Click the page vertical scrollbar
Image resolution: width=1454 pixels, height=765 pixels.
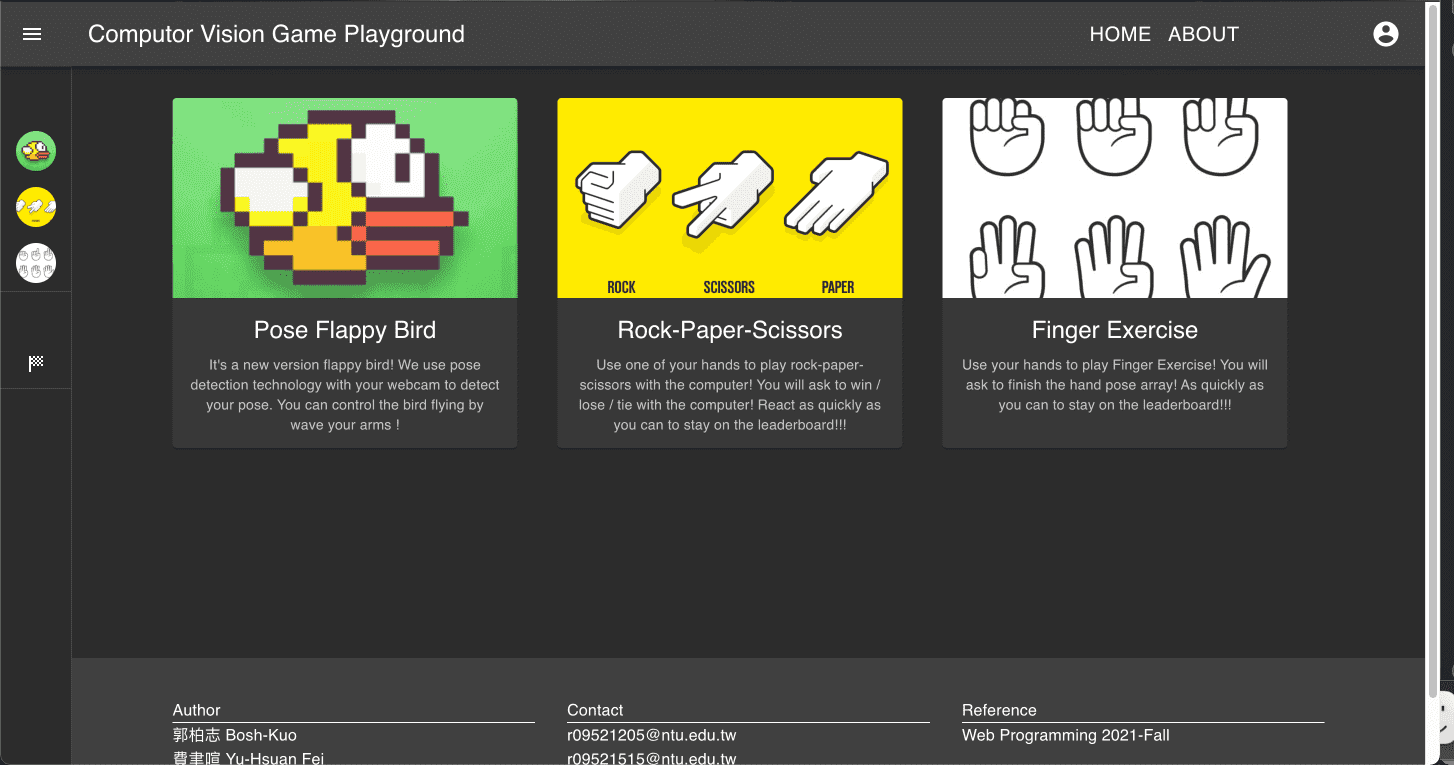point(1432,350)
